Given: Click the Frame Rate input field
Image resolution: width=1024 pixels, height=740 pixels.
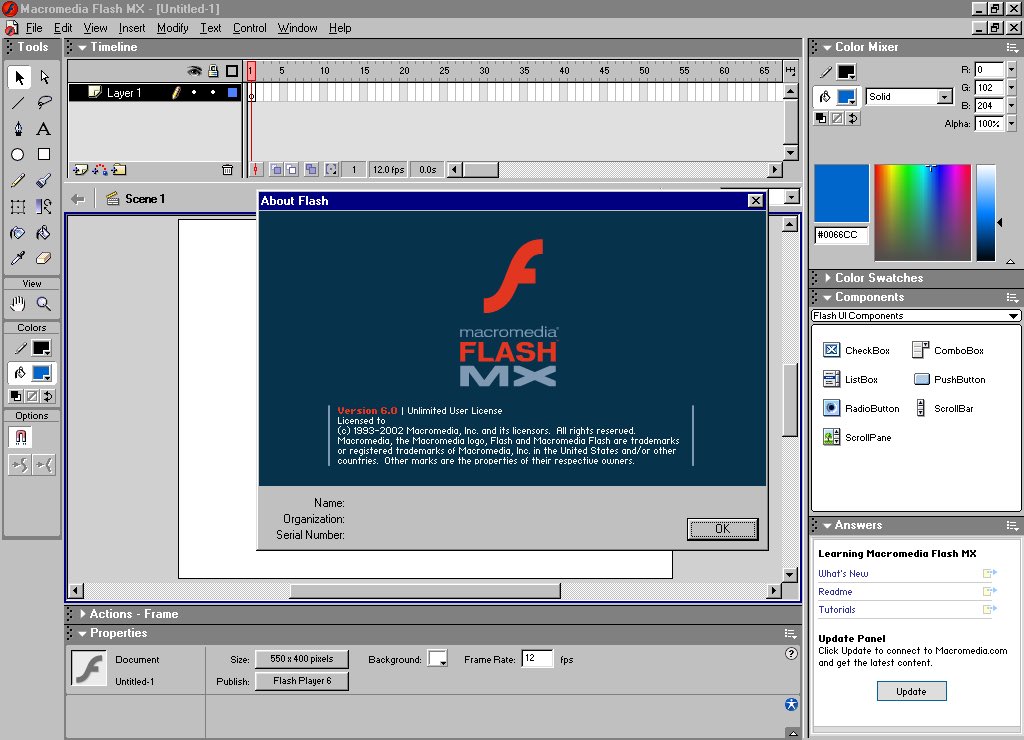Looking at the screenshot, I should point(537,658).
